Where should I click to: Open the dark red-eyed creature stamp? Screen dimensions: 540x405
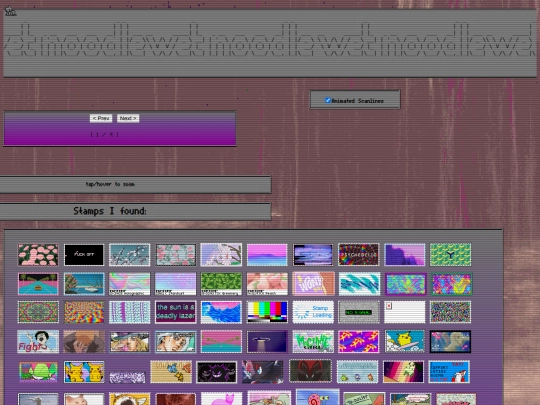pos(310,371)
